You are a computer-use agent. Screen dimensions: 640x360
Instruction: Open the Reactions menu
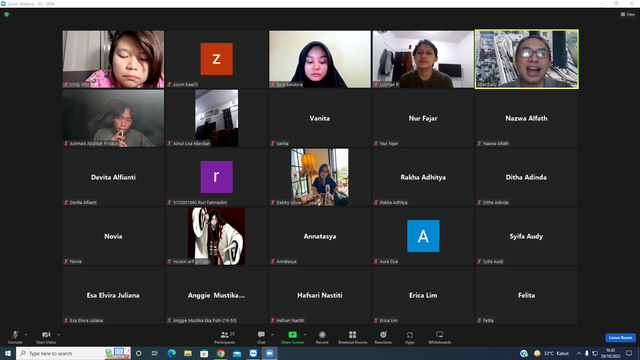pyautogui.click(x=383, y=337)
